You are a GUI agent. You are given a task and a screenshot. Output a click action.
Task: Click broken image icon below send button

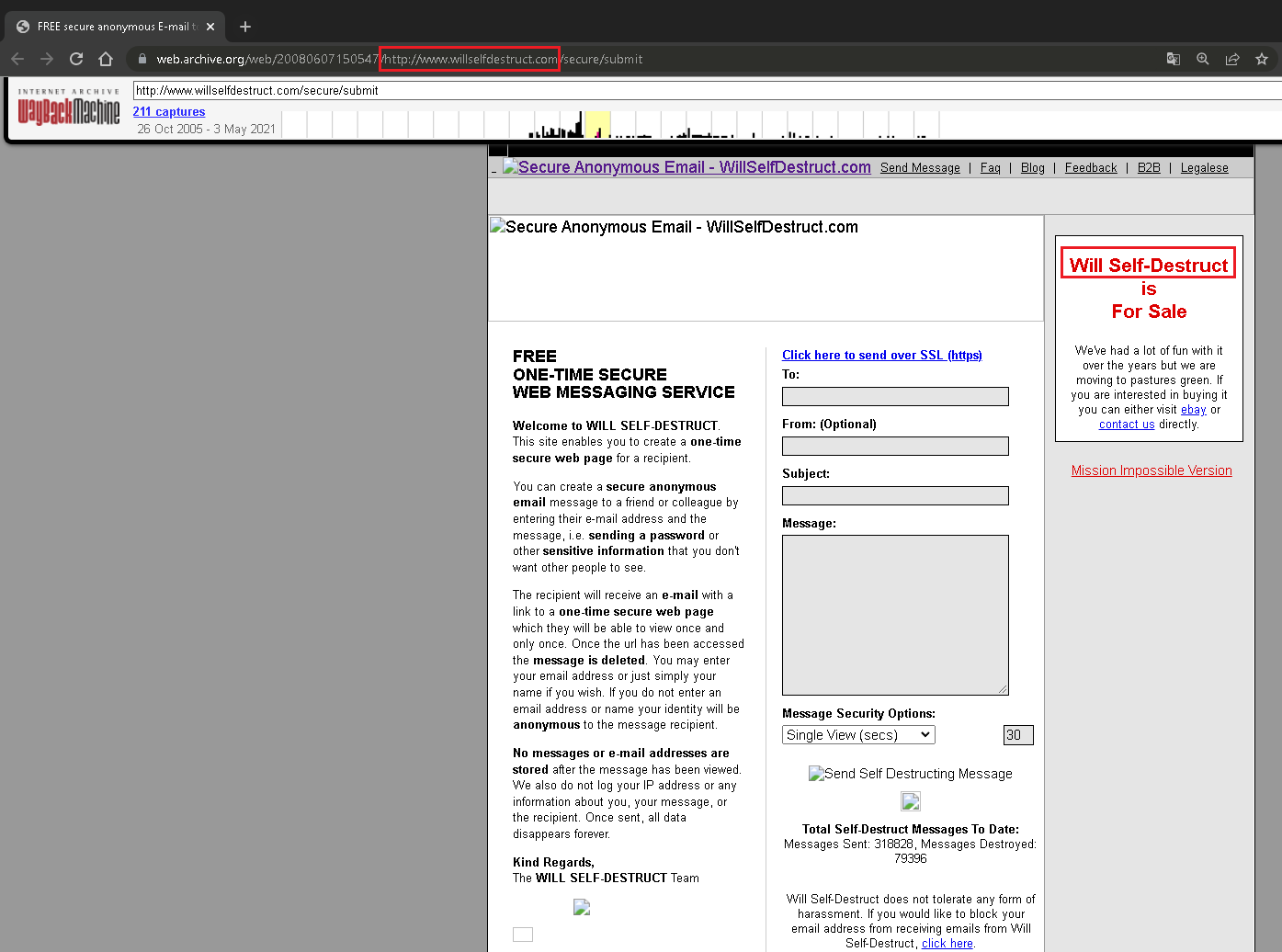911,801
